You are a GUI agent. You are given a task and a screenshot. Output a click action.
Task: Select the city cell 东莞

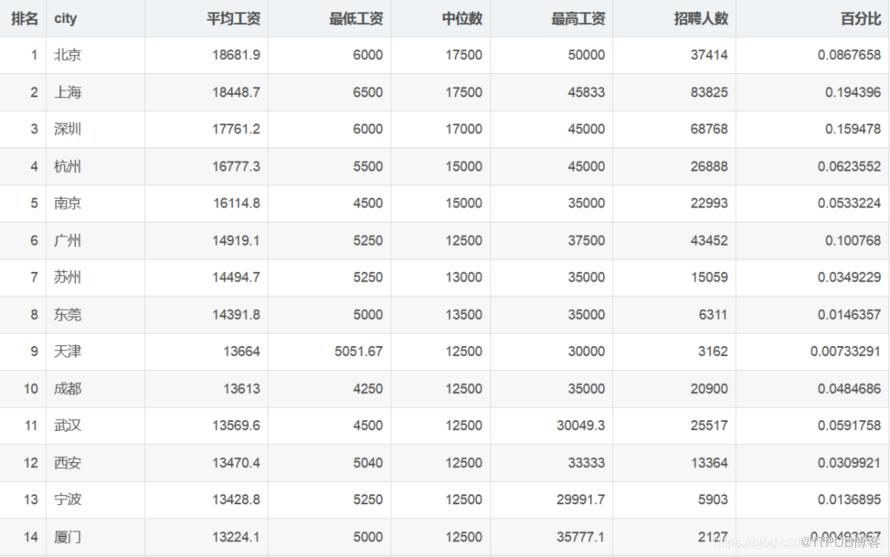pyautogui.click(x=68, y=315)
